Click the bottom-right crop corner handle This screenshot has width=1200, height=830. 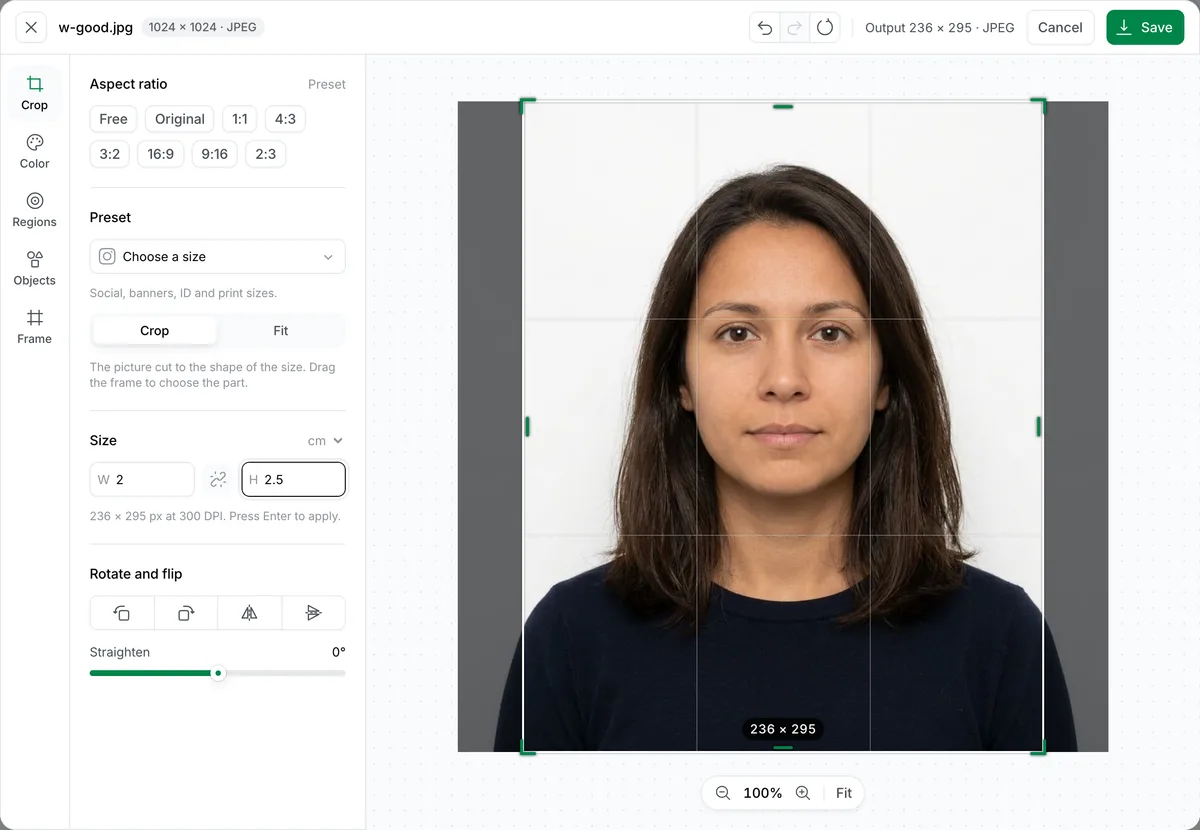1039,747
